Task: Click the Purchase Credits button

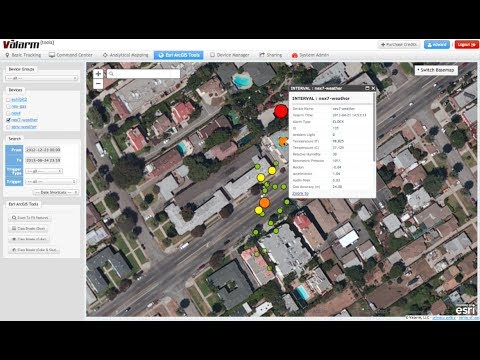Action: coord(399,44)
